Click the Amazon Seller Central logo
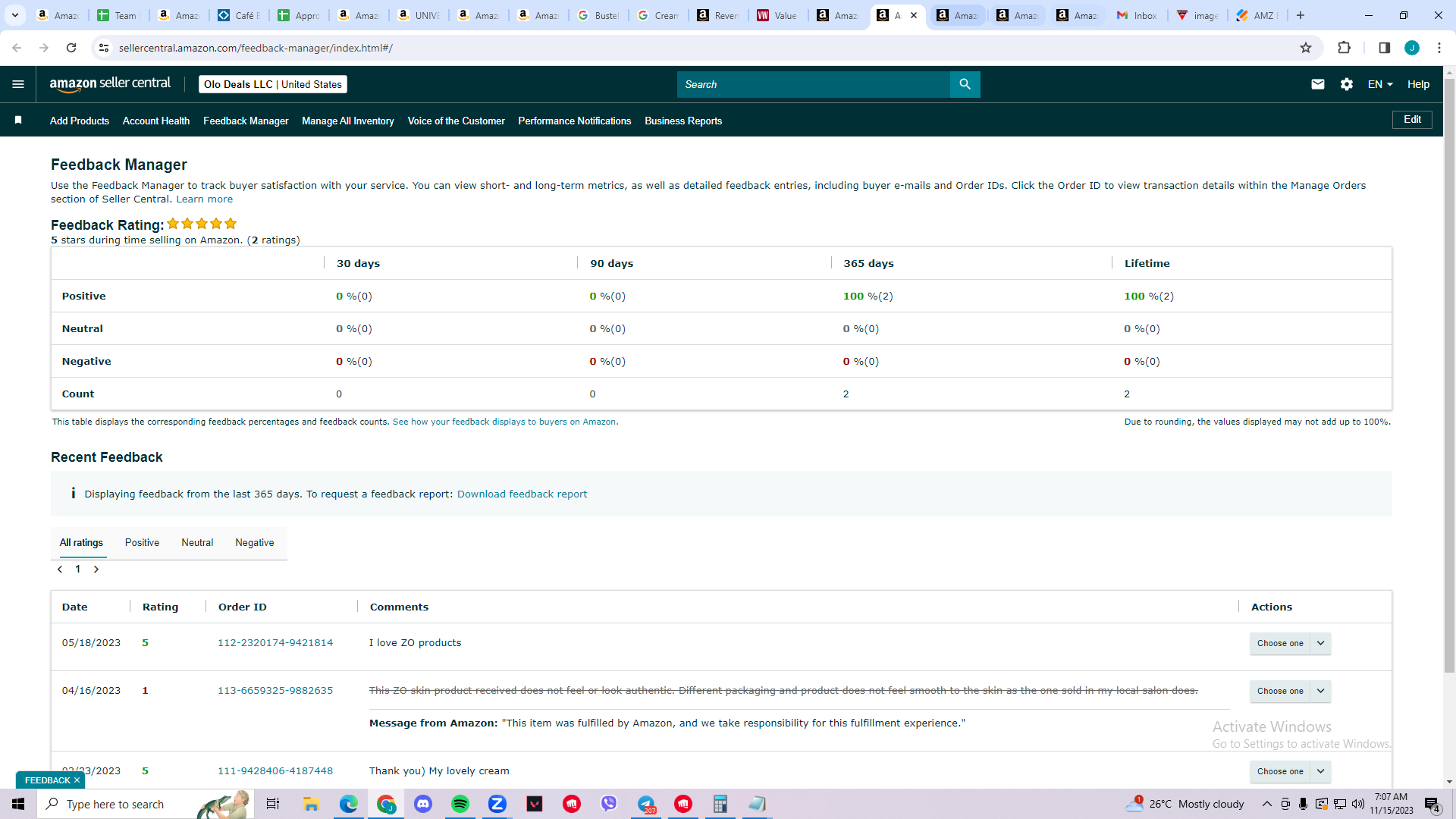 point(110,84)
